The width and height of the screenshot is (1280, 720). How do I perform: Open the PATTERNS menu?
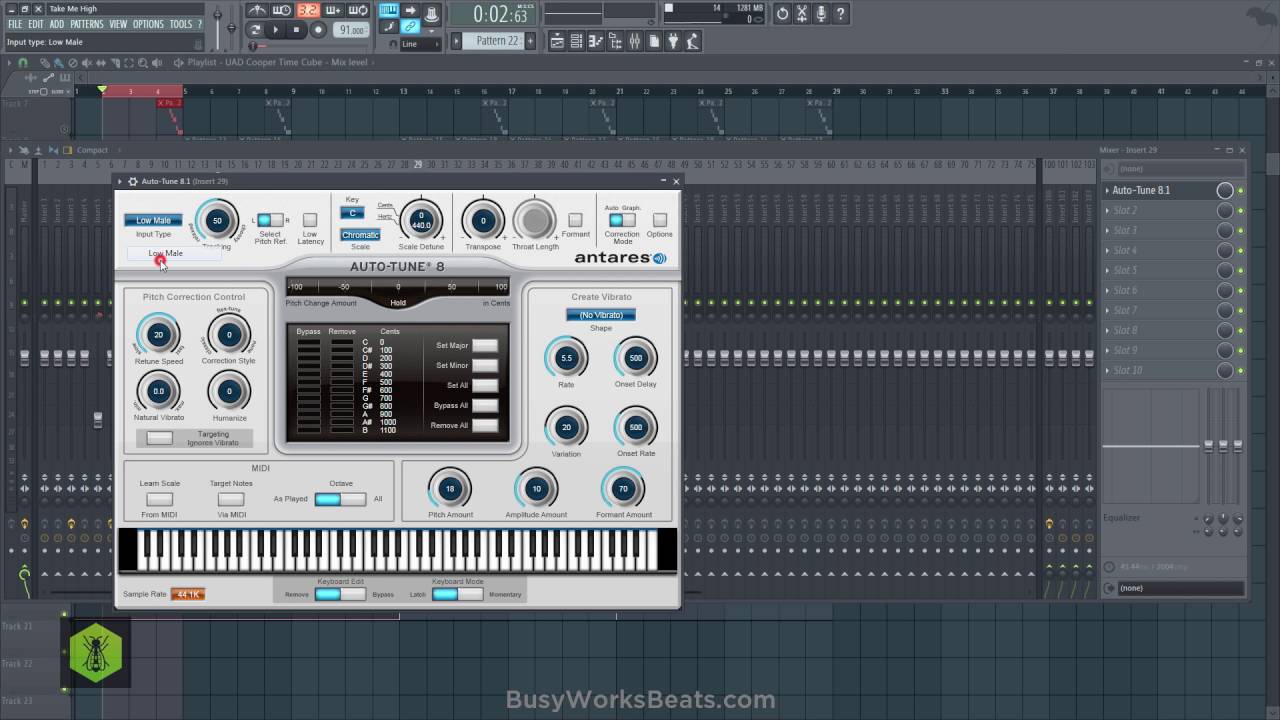(87, 24)
